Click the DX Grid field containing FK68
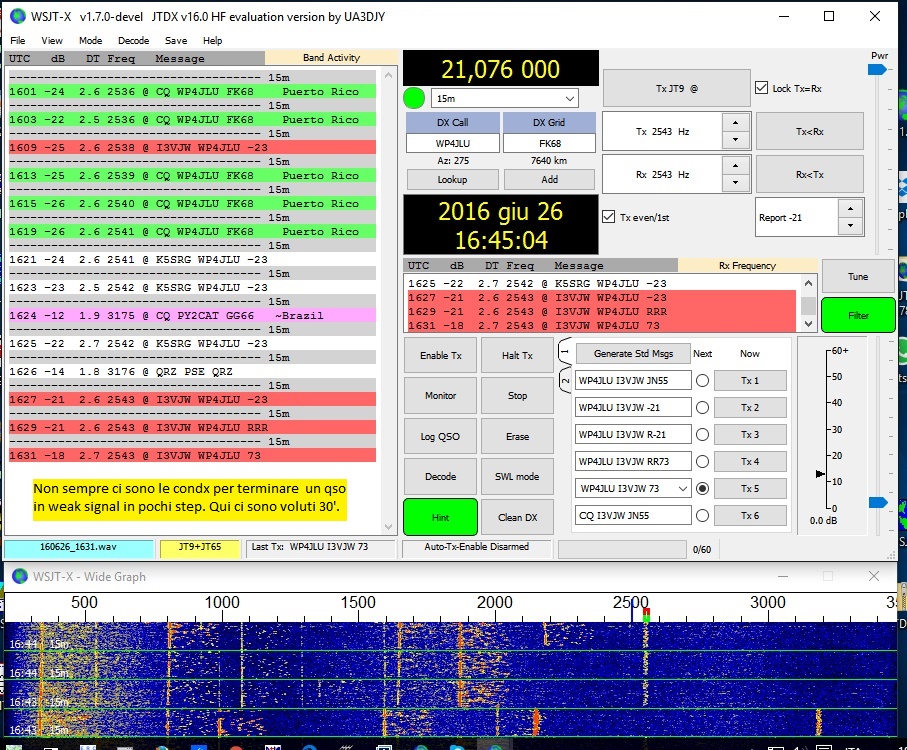Screen dimensions: 907x750 pos(550,143)
